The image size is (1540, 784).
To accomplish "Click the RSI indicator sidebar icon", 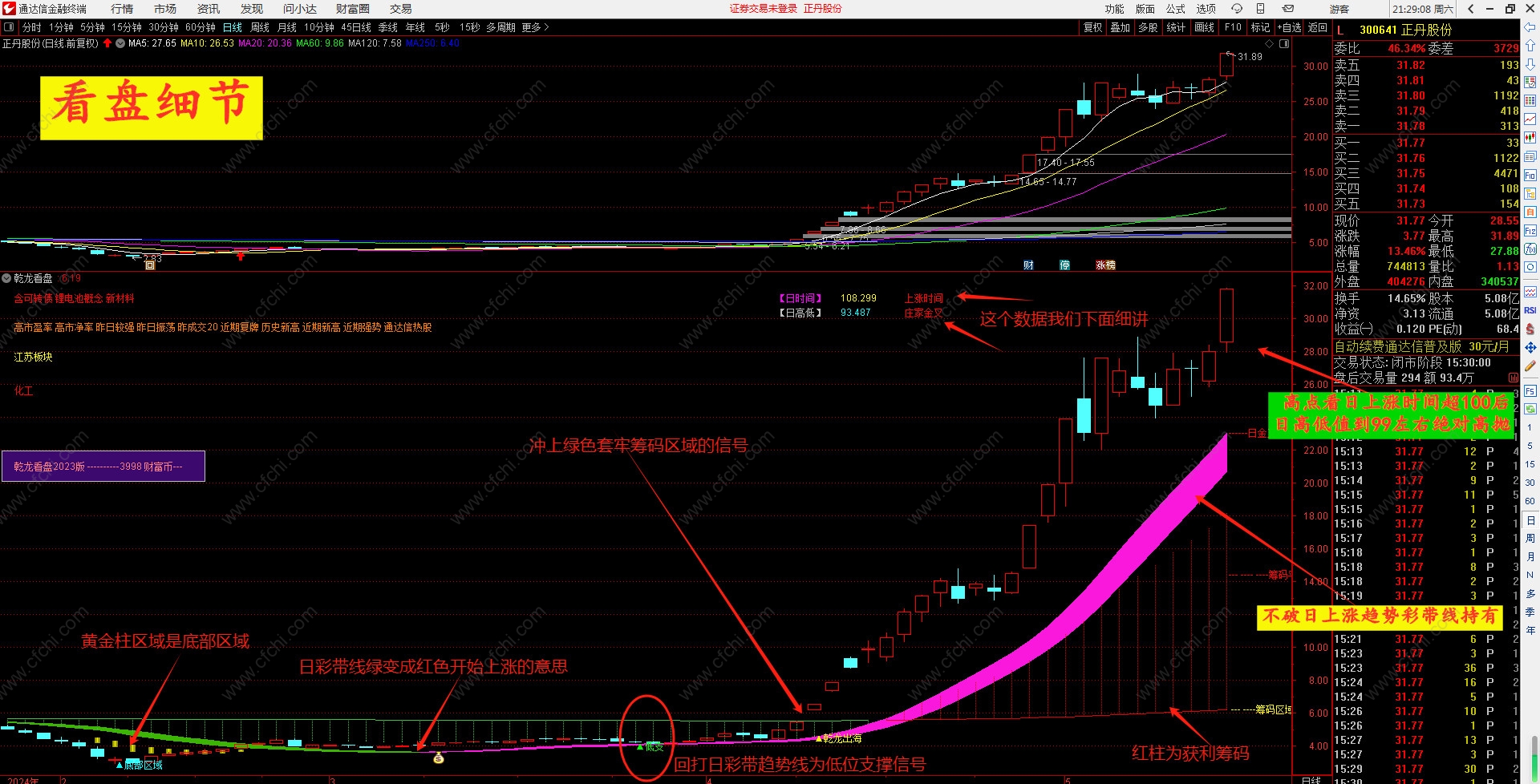I will (1530, 310).
